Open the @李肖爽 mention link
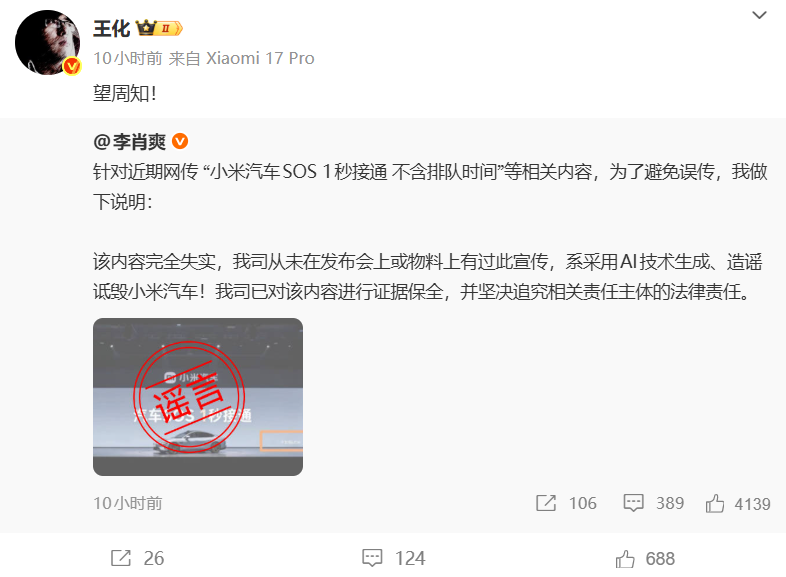This screenshot has height=577, width=786. click(129, 142)
